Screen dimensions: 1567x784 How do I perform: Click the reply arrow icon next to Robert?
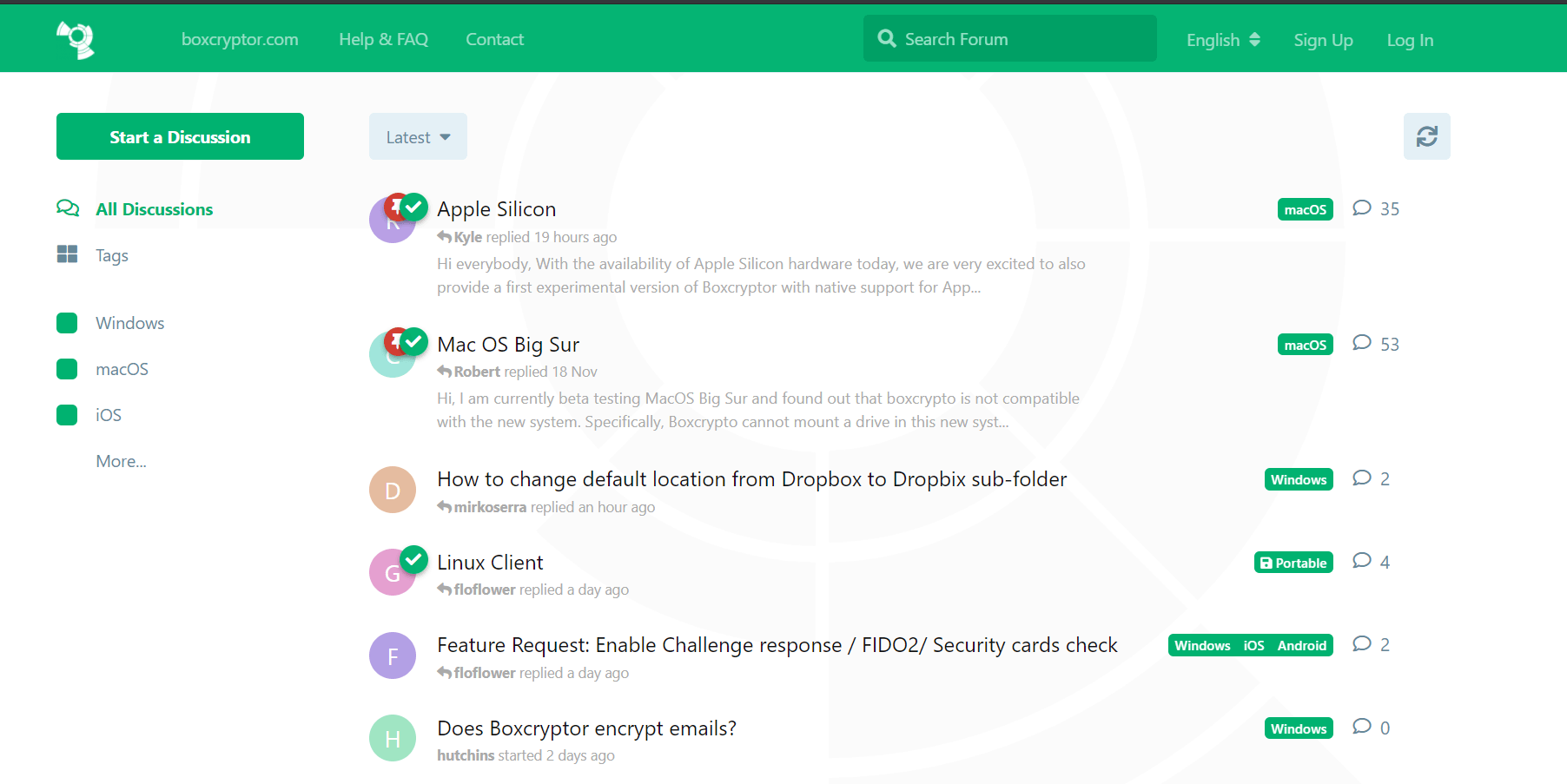coord(444,372)
